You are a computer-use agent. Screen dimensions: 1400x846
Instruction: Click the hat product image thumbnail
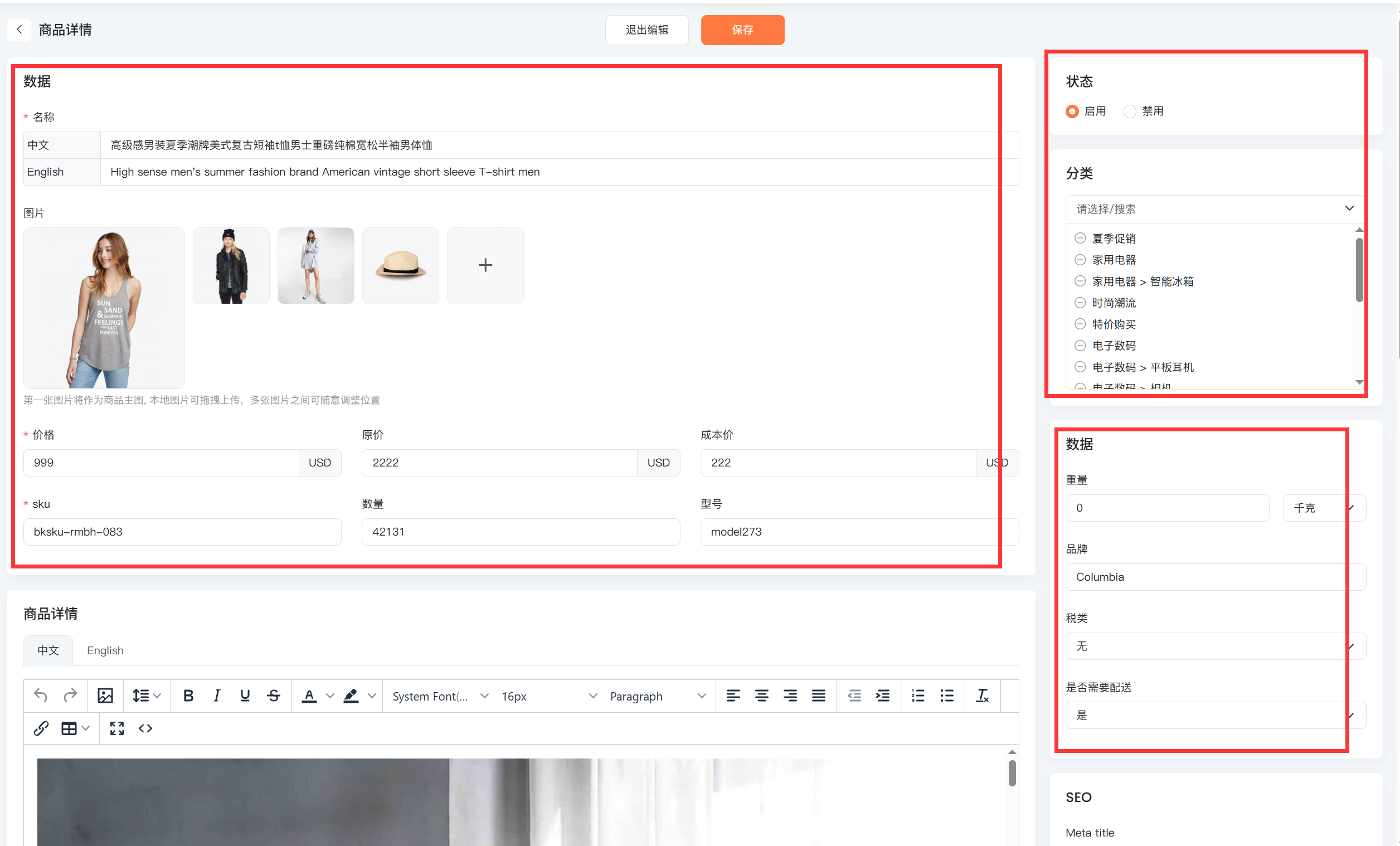(401, 265)
